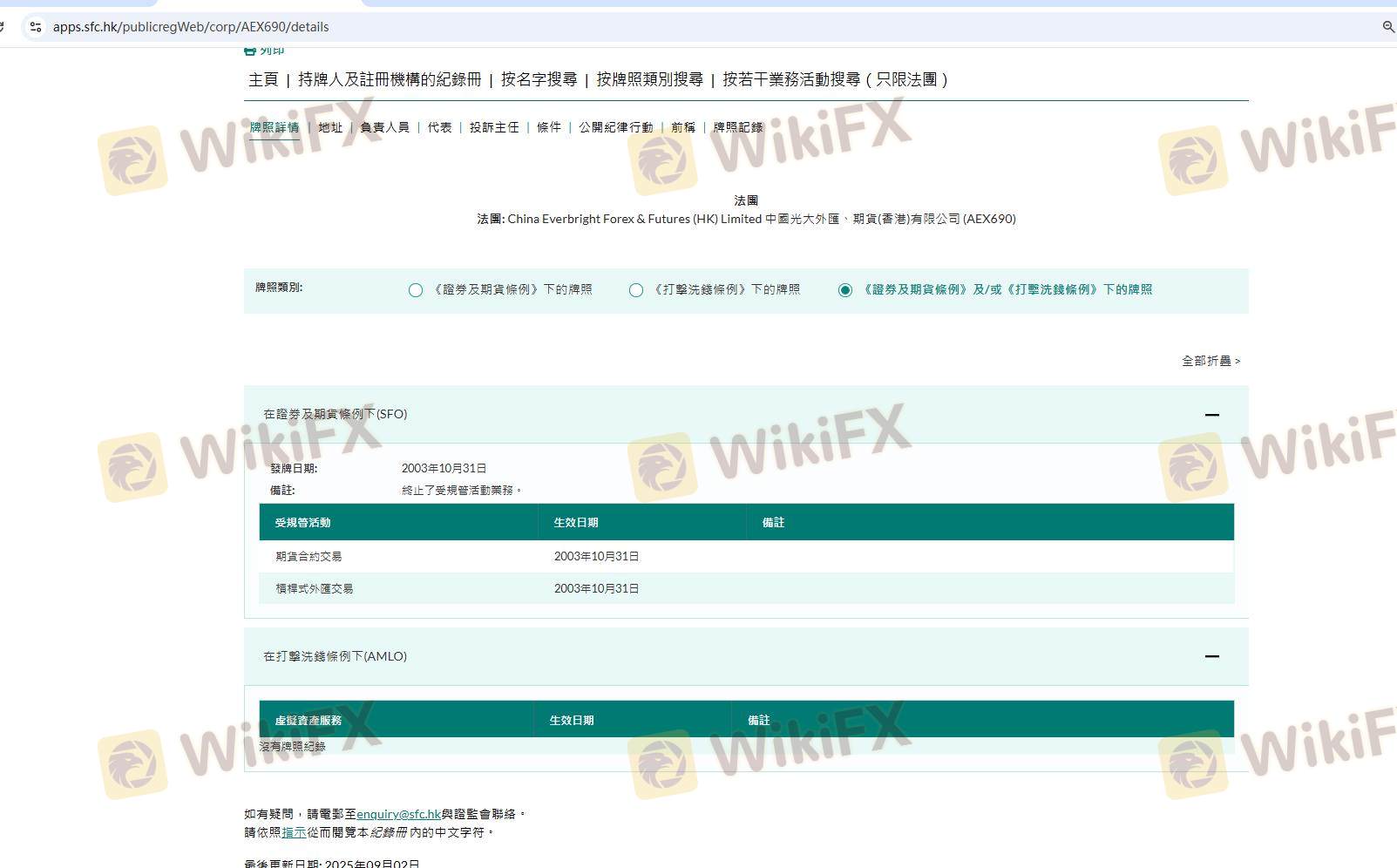This screenshot has height=868, width=1397.
Task: Collapse the 在打擊洗錢條例下(AMLO) section
Action: (x=1211, y=656)
